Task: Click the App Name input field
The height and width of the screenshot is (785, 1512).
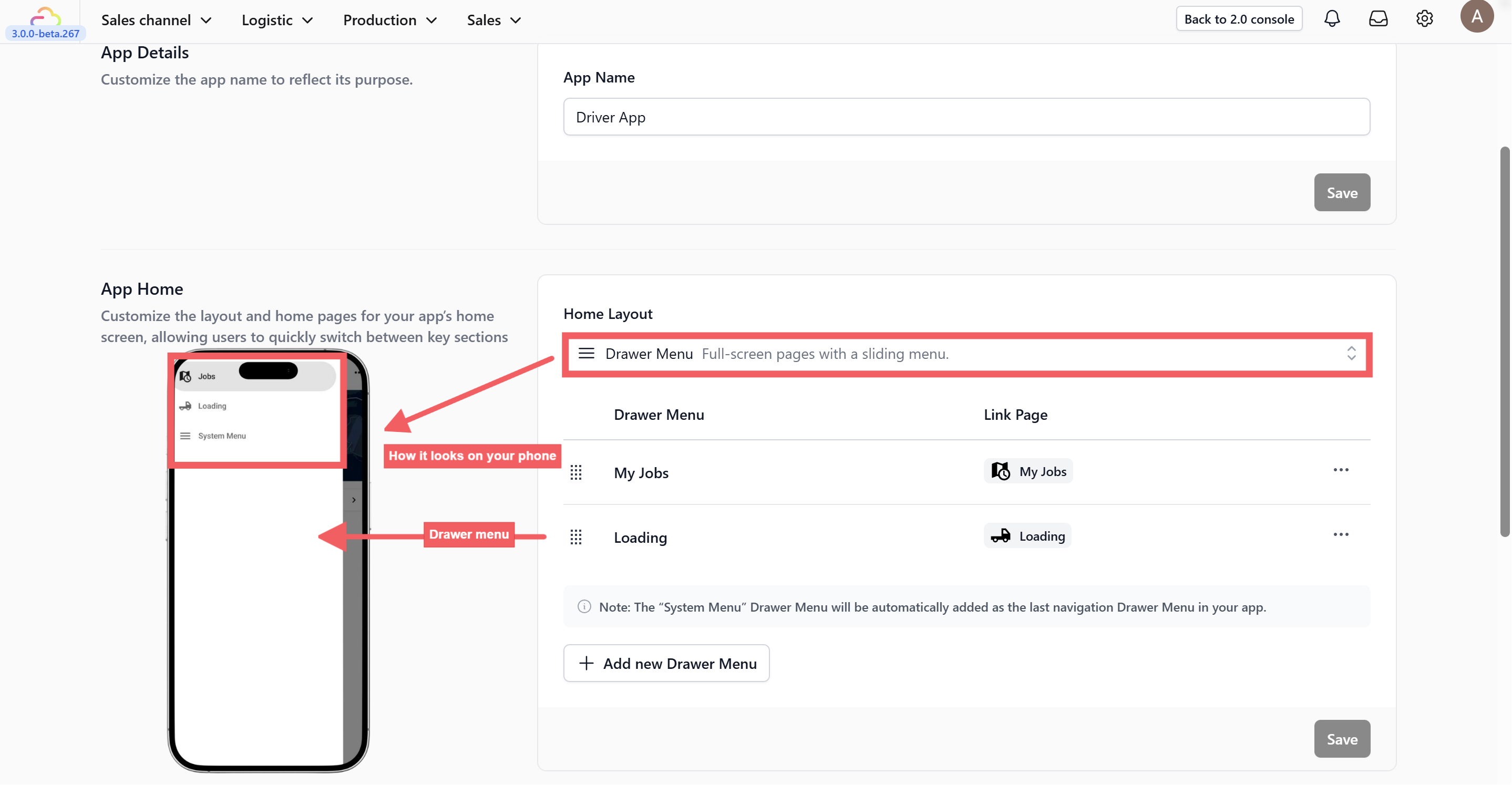Action: click(x=966, y=117)
